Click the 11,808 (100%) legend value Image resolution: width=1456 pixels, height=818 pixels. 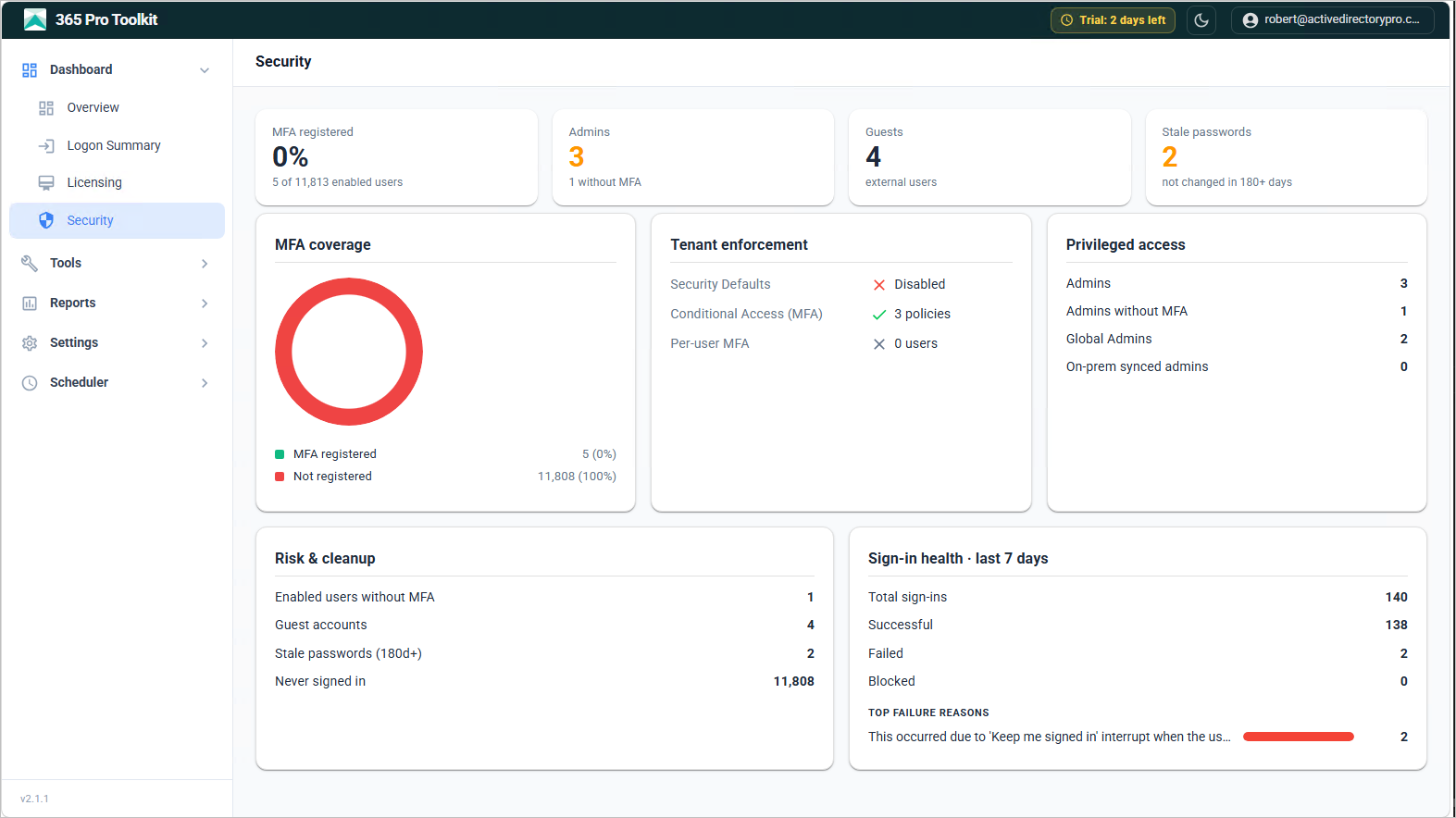577,477
